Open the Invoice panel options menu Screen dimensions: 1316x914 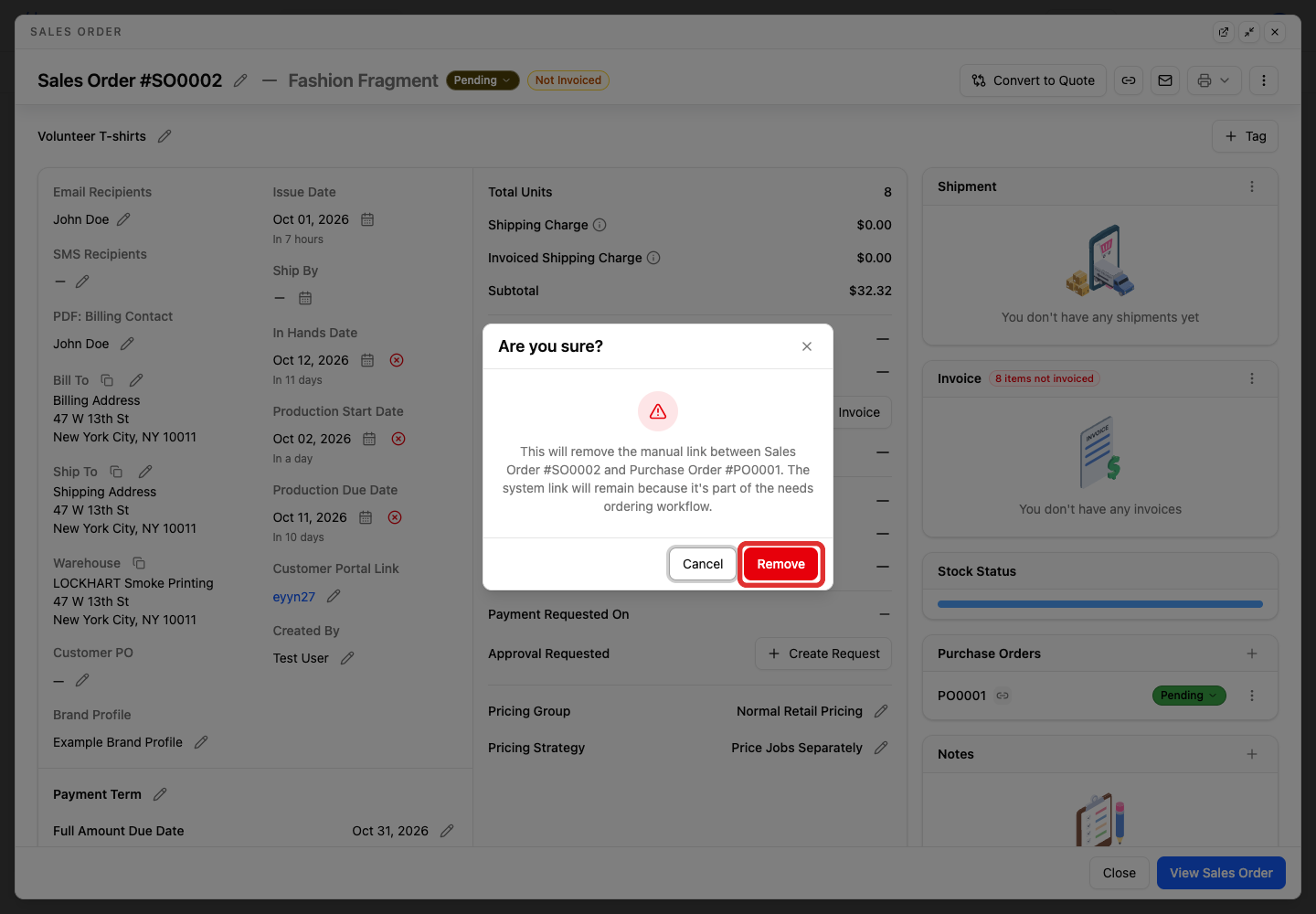click(x=1252, y=378)
